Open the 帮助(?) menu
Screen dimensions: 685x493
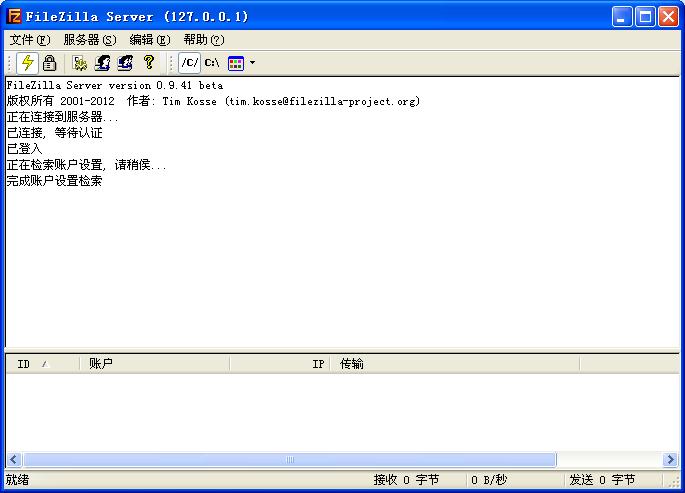(x=204, y=40)
